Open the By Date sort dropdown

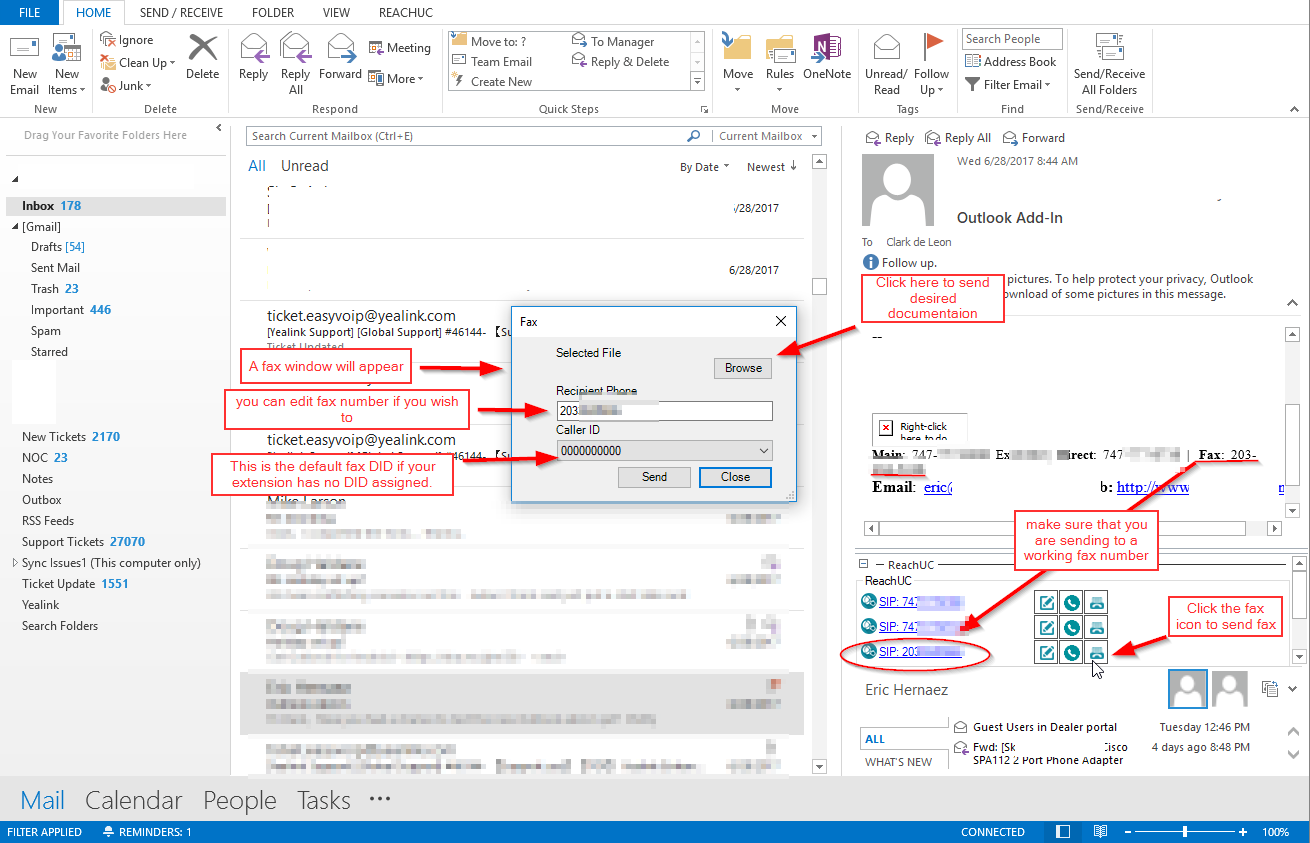705,167
